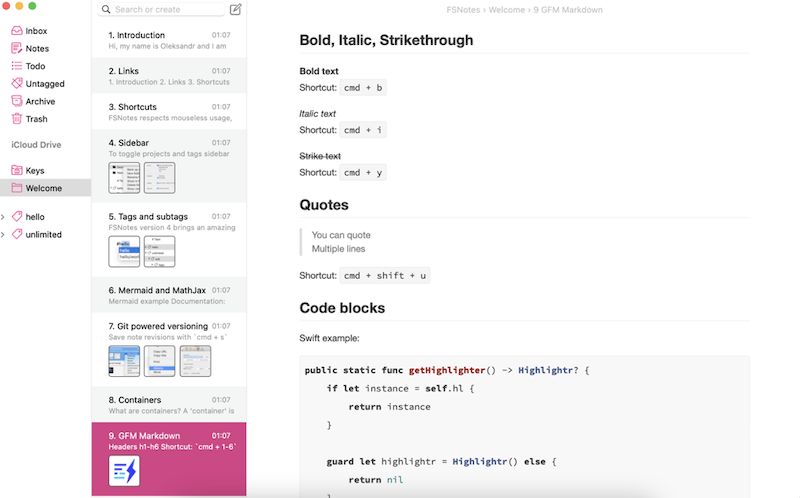Open the 5. Tags and subtags note

click(169, 240)
